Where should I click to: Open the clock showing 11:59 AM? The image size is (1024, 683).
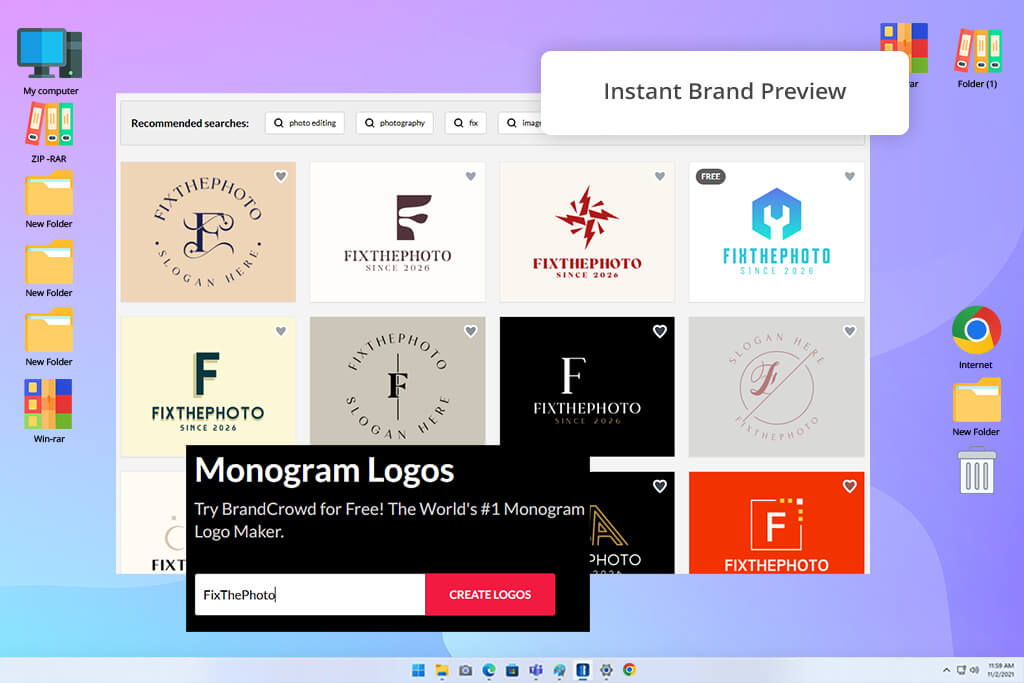1000,670
